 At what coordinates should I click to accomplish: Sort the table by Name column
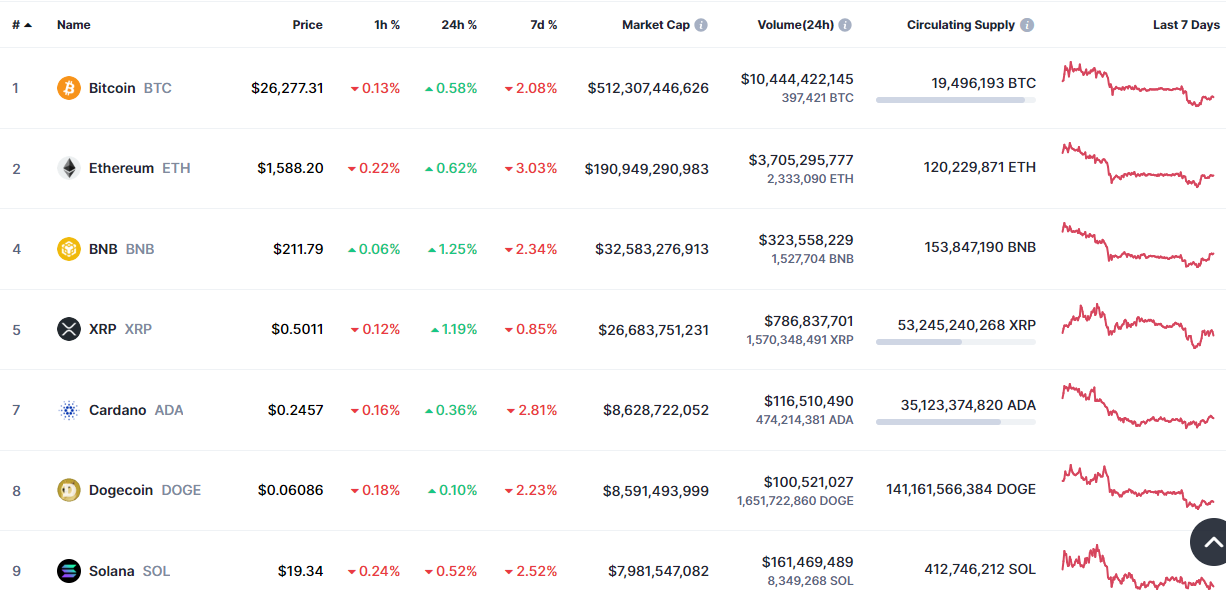(73, 25)
